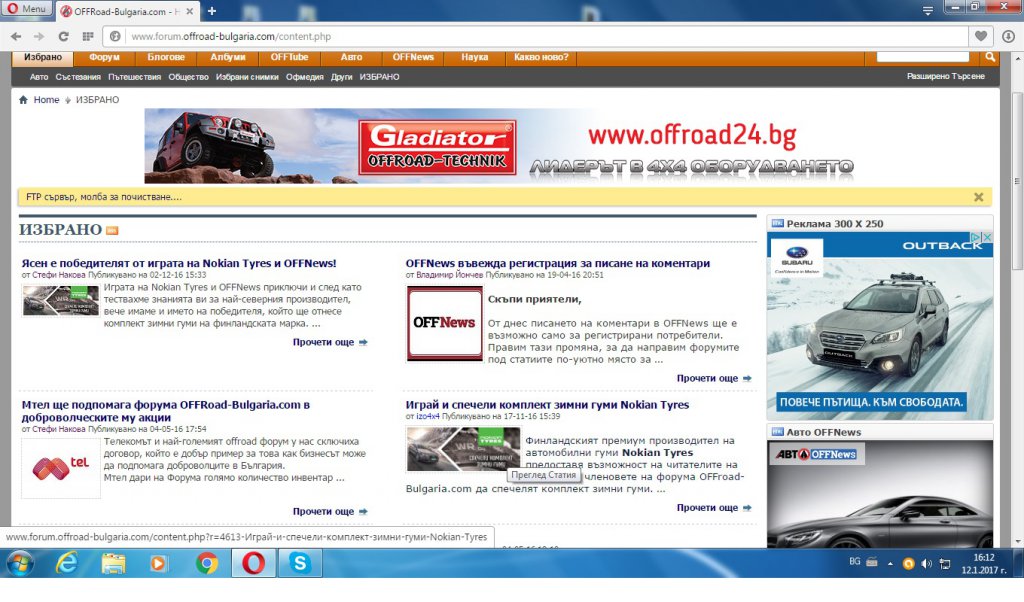This screenshot has height=602, width=1024.
Task: Click the volume speaker tray icon
Action: tap(926, 563)
